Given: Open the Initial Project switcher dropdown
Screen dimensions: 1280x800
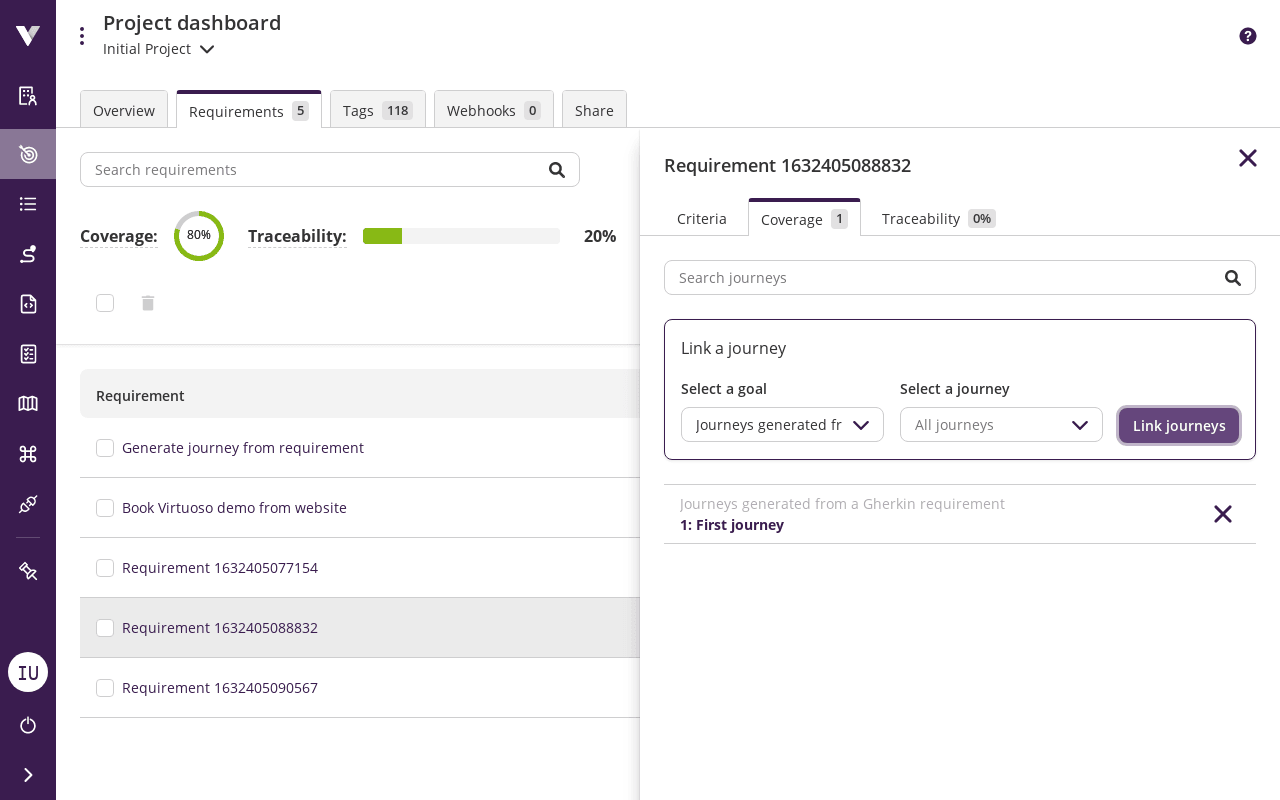Looking at the screenshot, I should 158,48.
